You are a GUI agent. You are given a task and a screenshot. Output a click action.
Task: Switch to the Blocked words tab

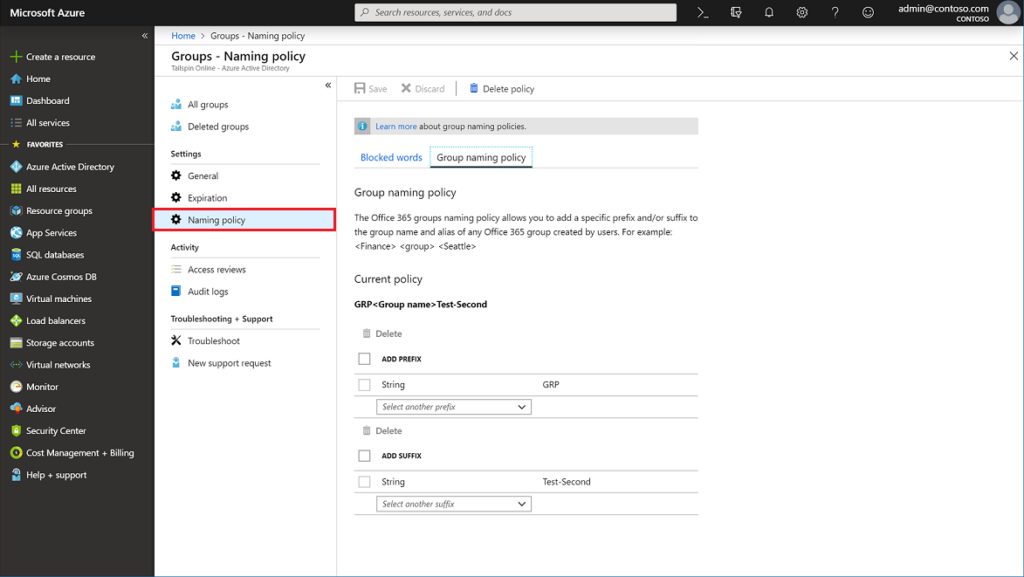pyautogui.click(x=391, y=157)
